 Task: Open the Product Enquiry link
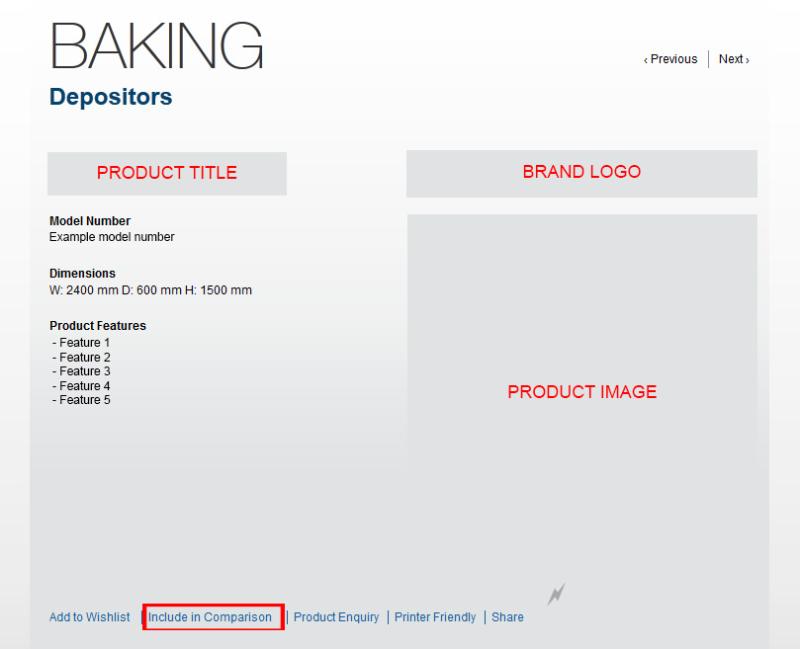[x=336, y=617]
